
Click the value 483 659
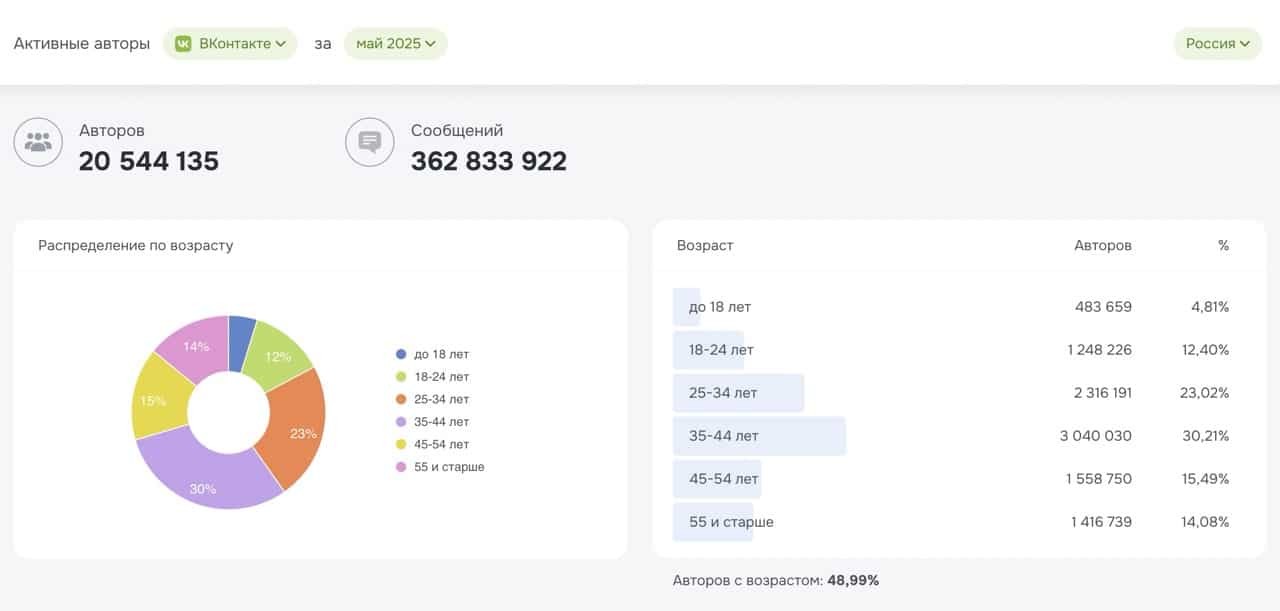click(x=1103, y=307)
